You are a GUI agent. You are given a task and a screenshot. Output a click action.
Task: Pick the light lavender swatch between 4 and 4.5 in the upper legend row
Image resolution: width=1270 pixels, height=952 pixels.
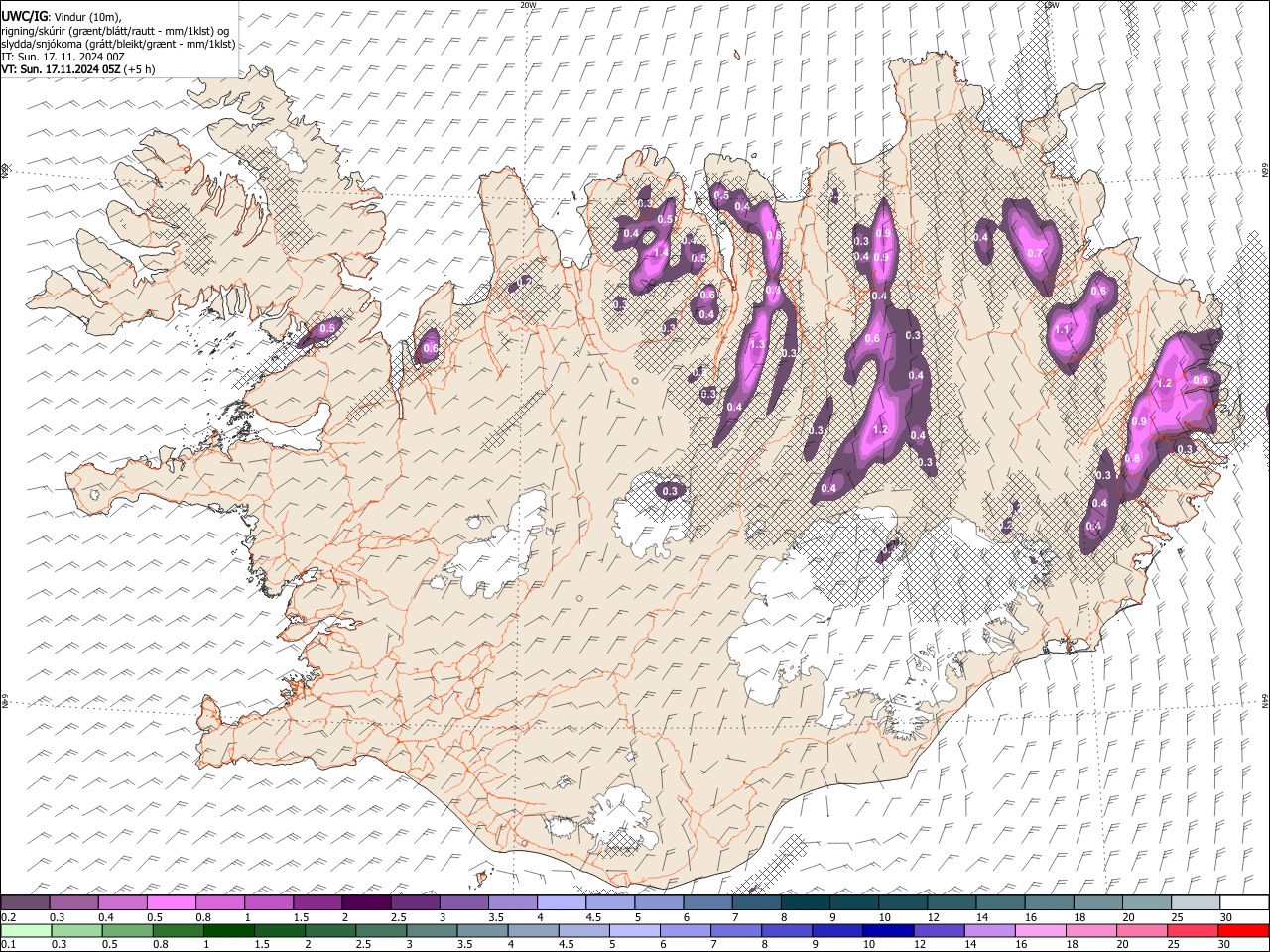tap(562, 902)
